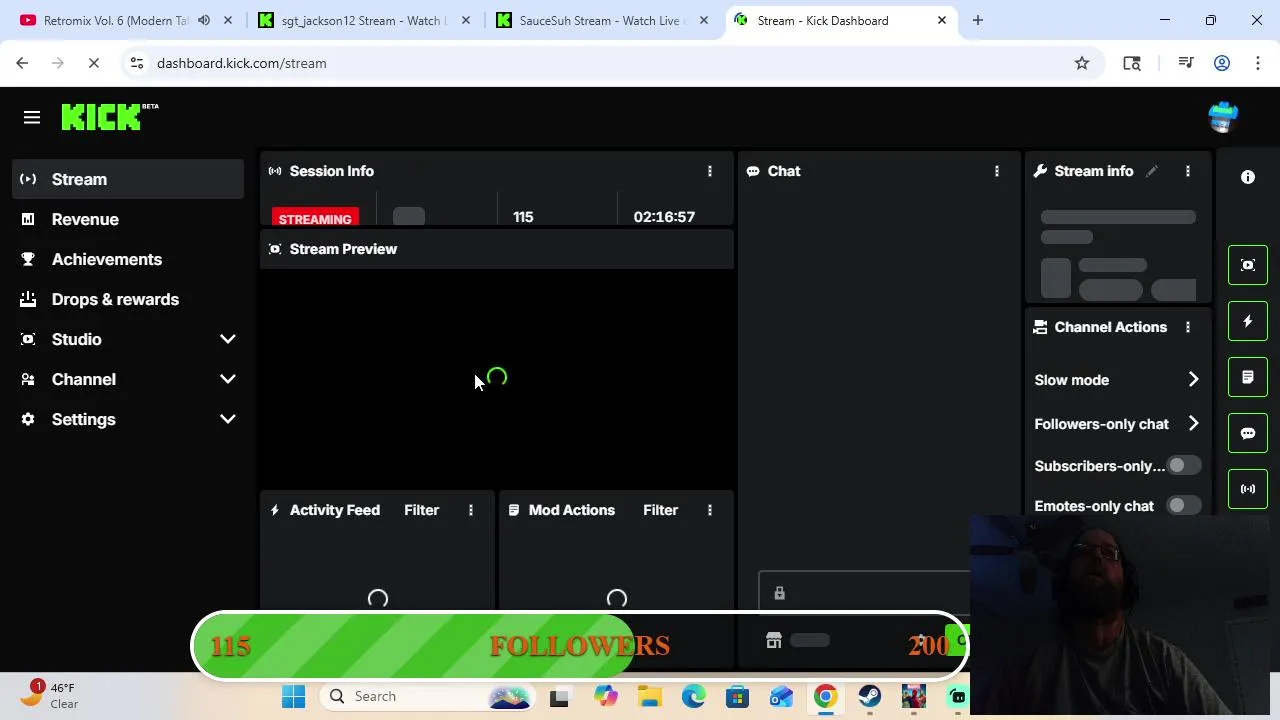Open Activity Feed options menu
This screenshot has height=720, width=1280.
coord(471,510)
